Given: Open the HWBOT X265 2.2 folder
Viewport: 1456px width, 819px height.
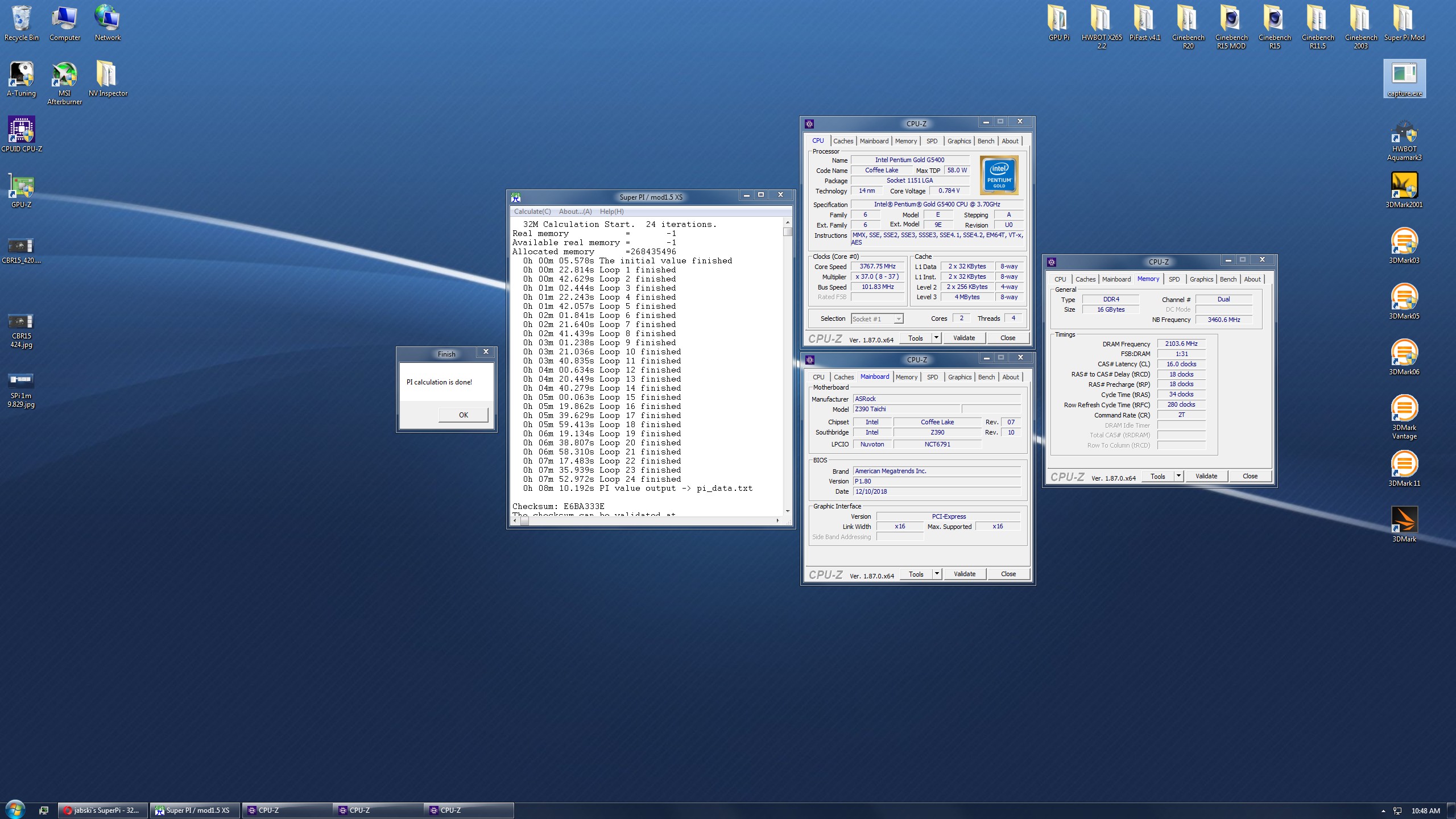Looking at the screenshot, I should (x=1102, y=27).
